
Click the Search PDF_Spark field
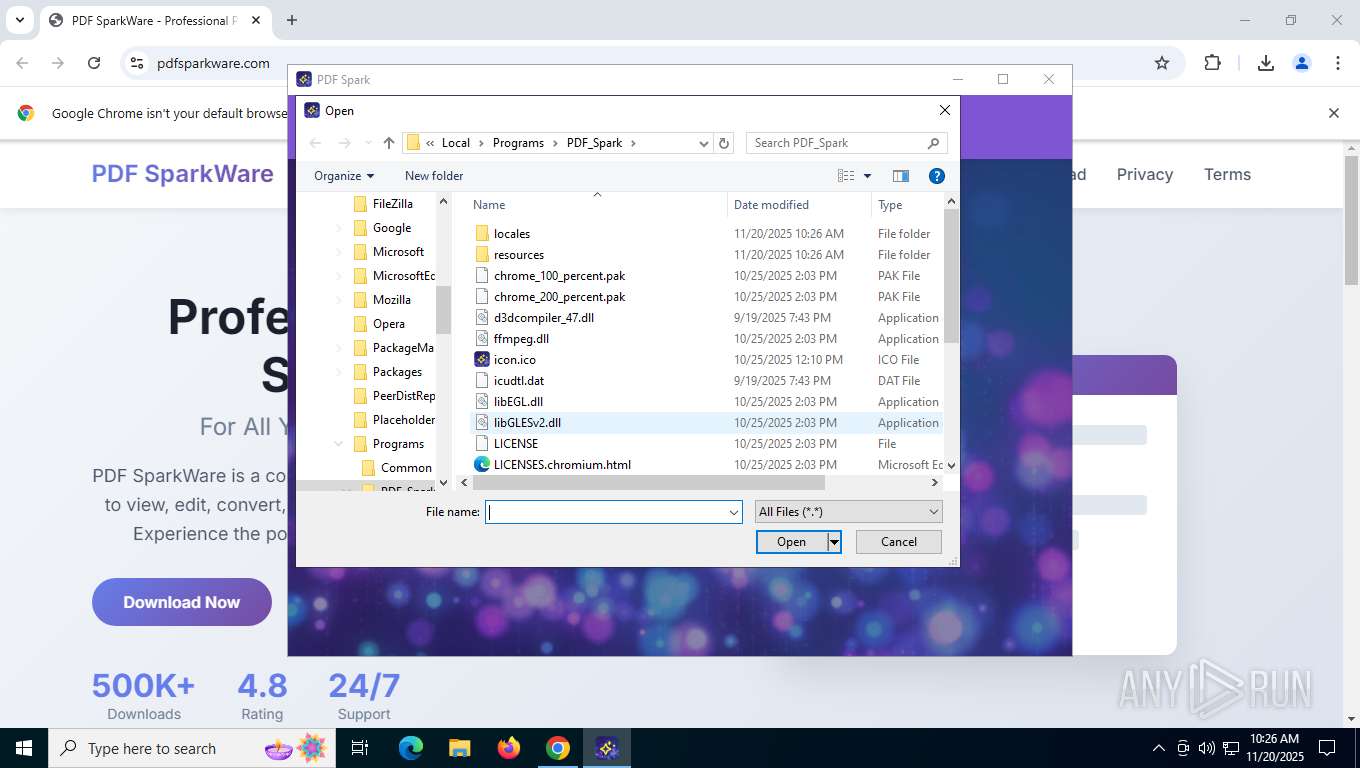tap(846, 143)
